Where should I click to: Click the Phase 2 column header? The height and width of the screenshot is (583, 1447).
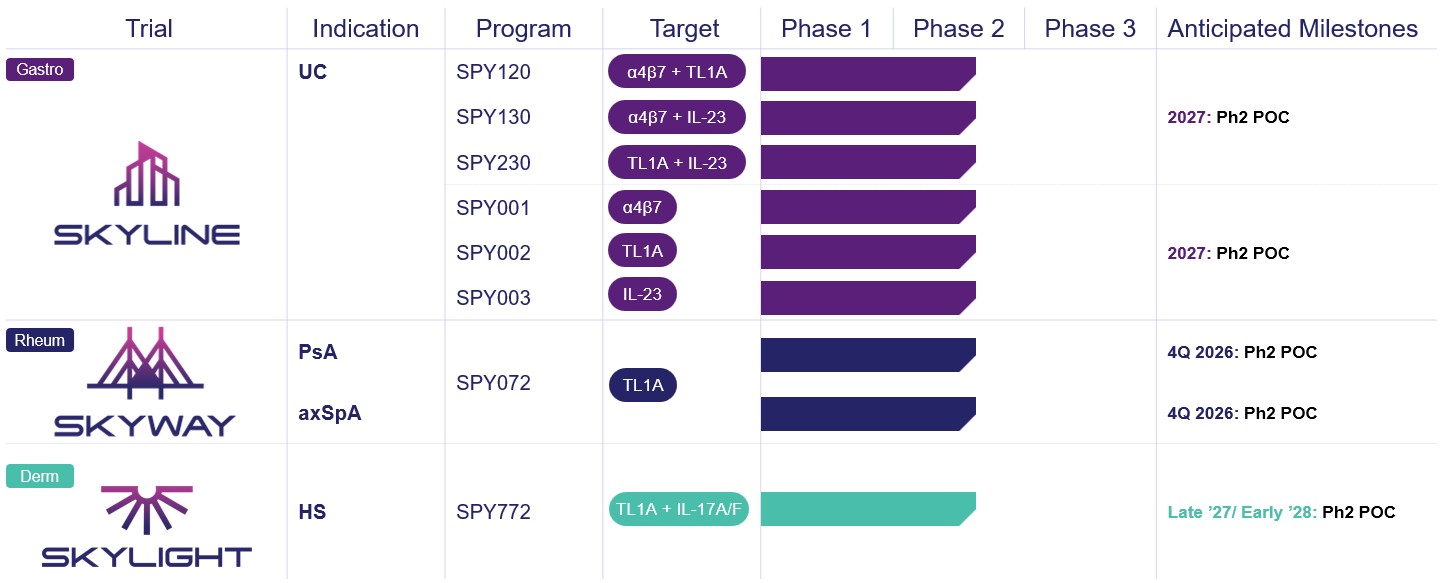point(958,29)
